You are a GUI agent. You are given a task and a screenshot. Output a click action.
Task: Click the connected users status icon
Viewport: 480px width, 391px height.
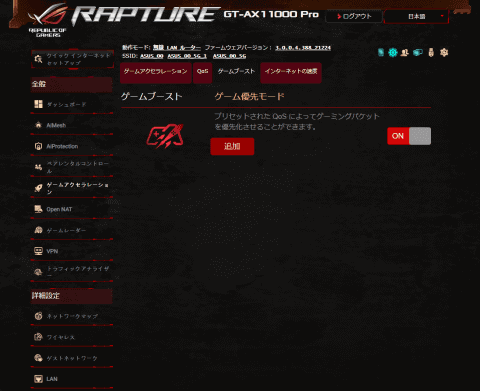(405, 52)
